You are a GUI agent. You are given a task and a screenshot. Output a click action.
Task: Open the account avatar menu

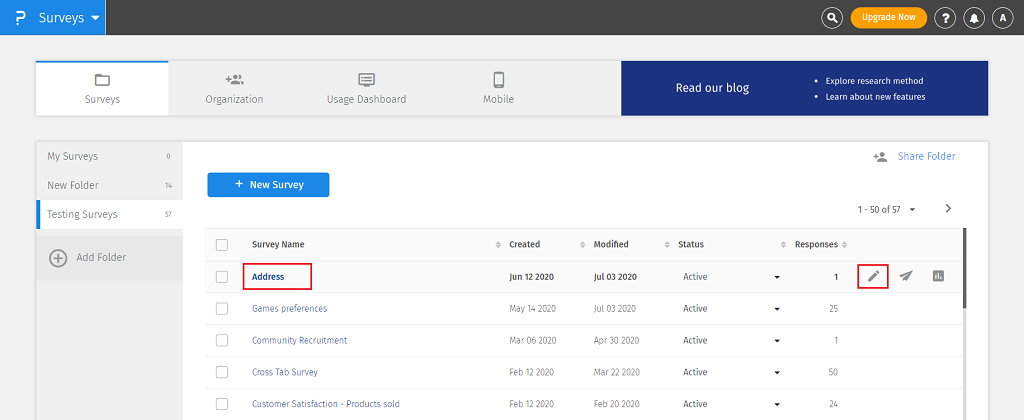tap(1002, 18)
